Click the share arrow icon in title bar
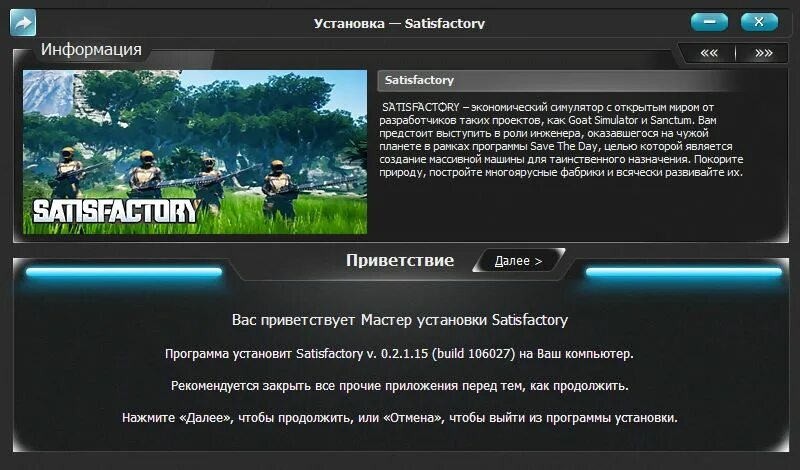Viewport: 800px width, 470px height. pyautogui.click(x=23, y=22)
